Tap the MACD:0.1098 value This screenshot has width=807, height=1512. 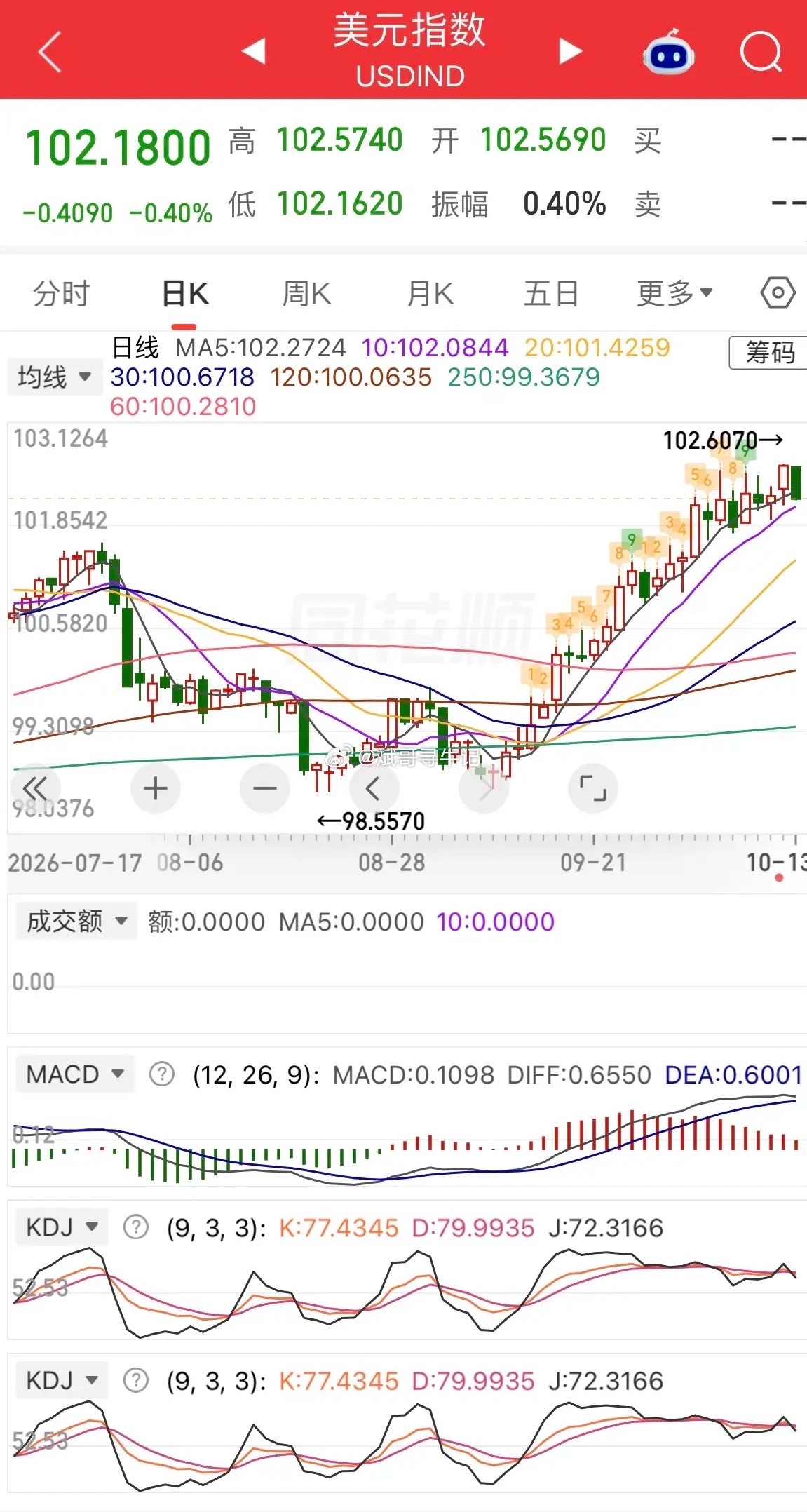(x=414, y=1074)
